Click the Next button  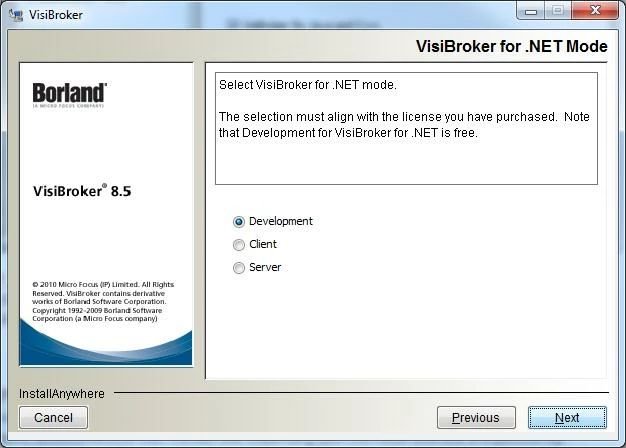[x=567, y=418]
